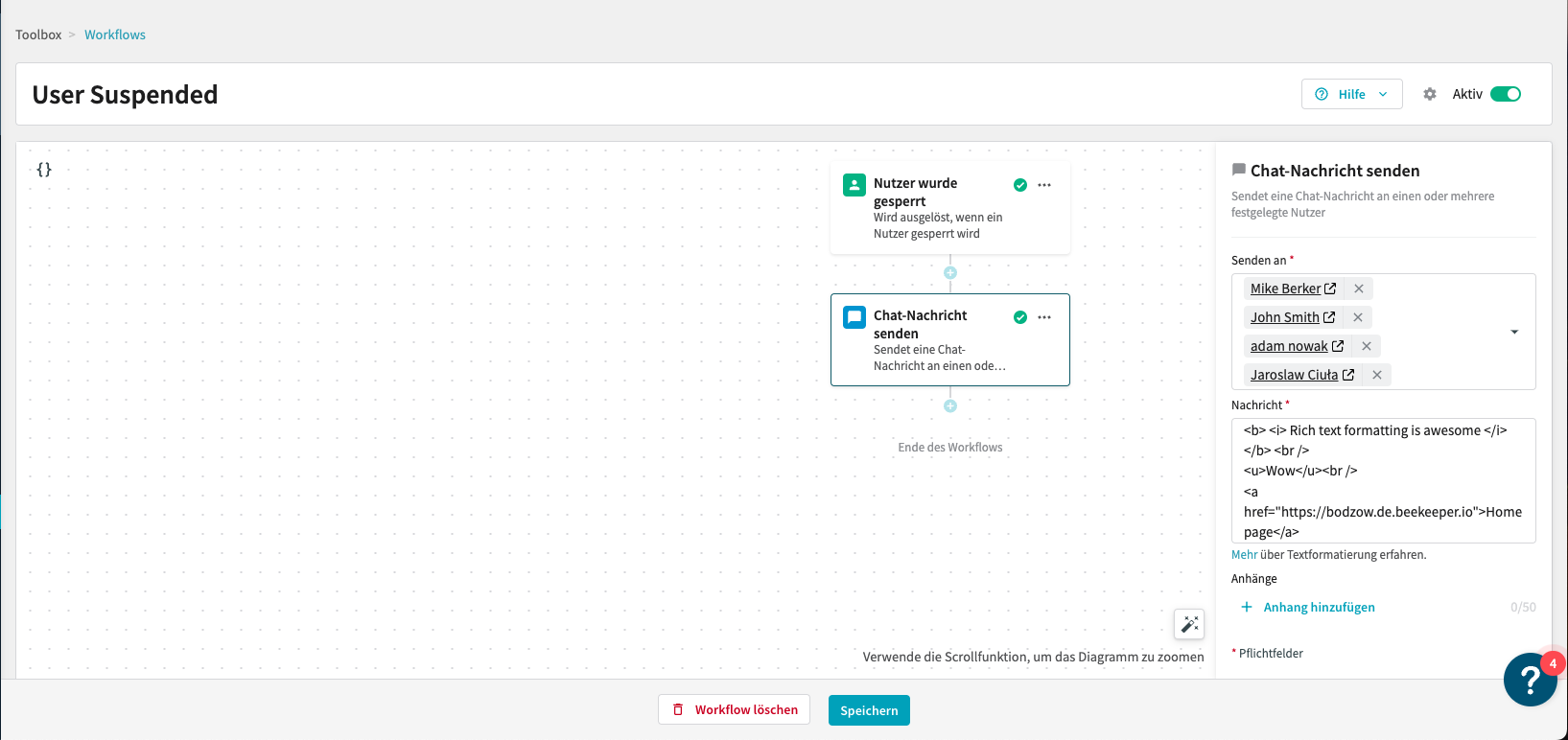Open the help chat bubble with badge

point(1531,679)
